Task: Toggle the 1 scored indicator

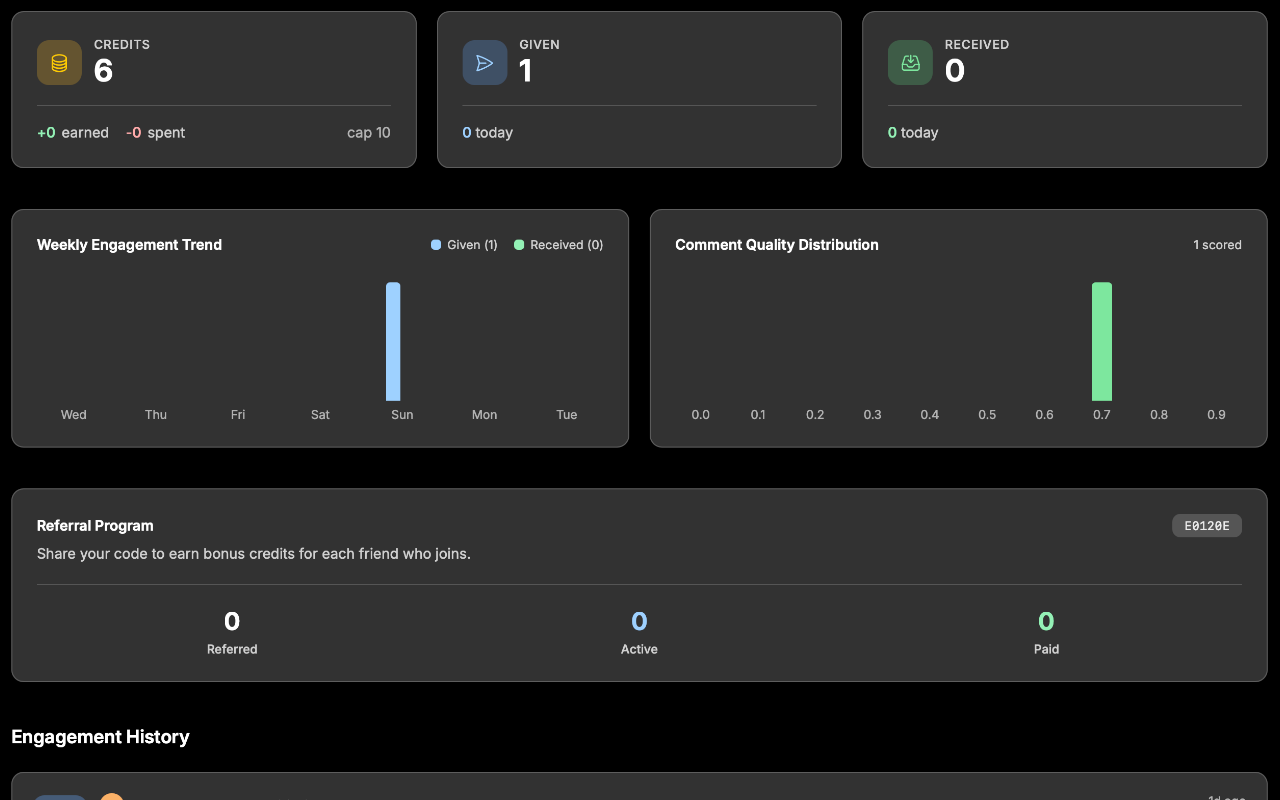Action: pos(1217,244)
